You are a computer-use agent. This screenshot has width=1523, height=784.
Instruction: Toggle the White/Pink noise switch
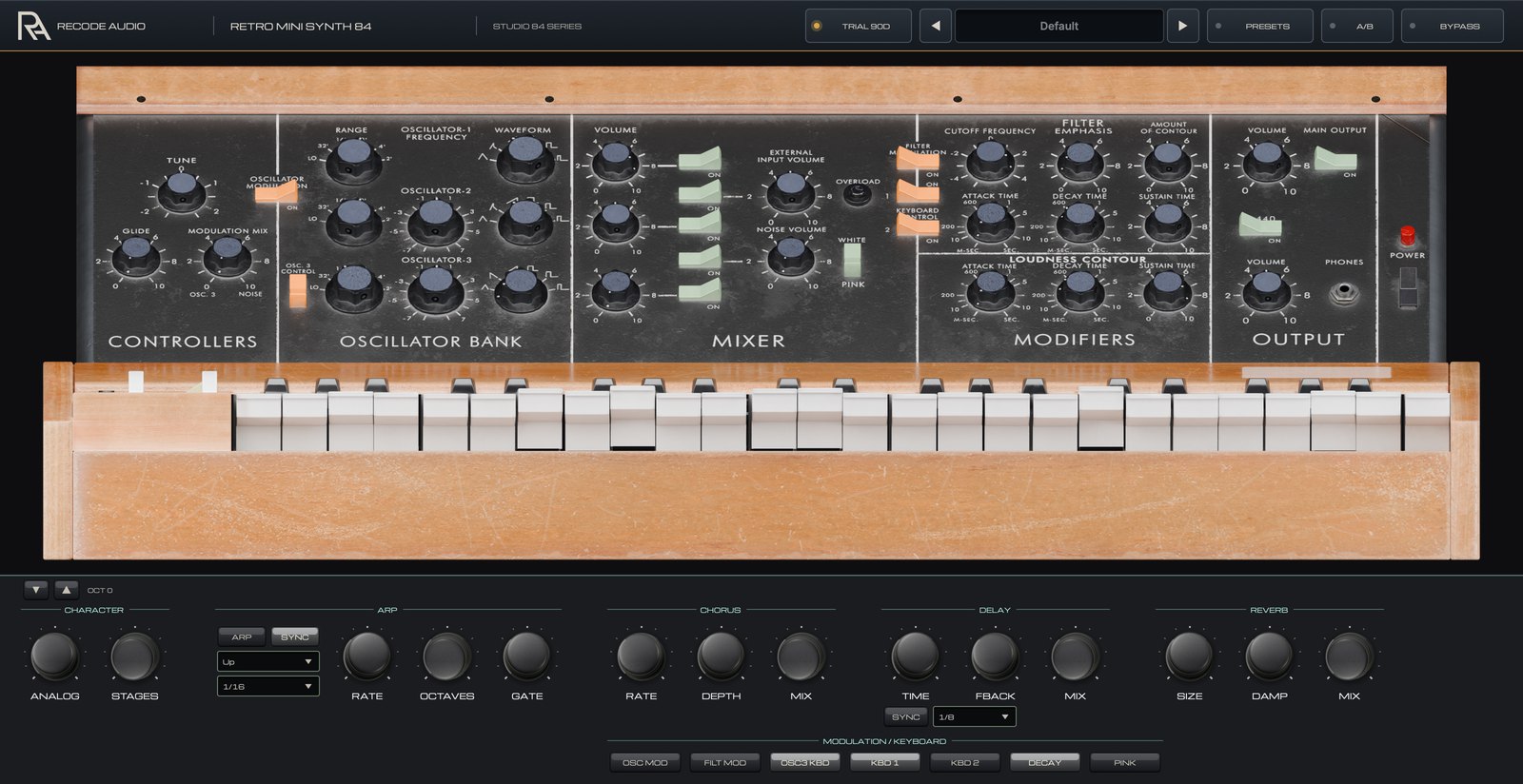click(852, 260)
